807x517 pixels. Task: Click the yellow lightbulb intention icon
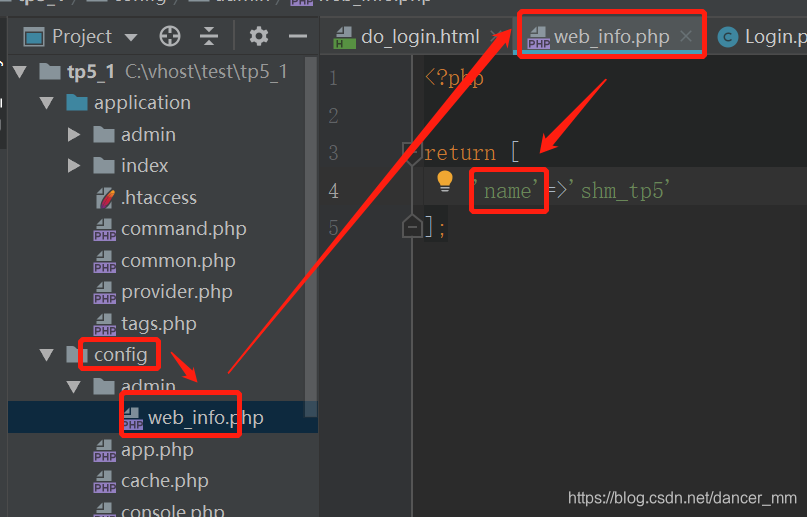(445, 182)
